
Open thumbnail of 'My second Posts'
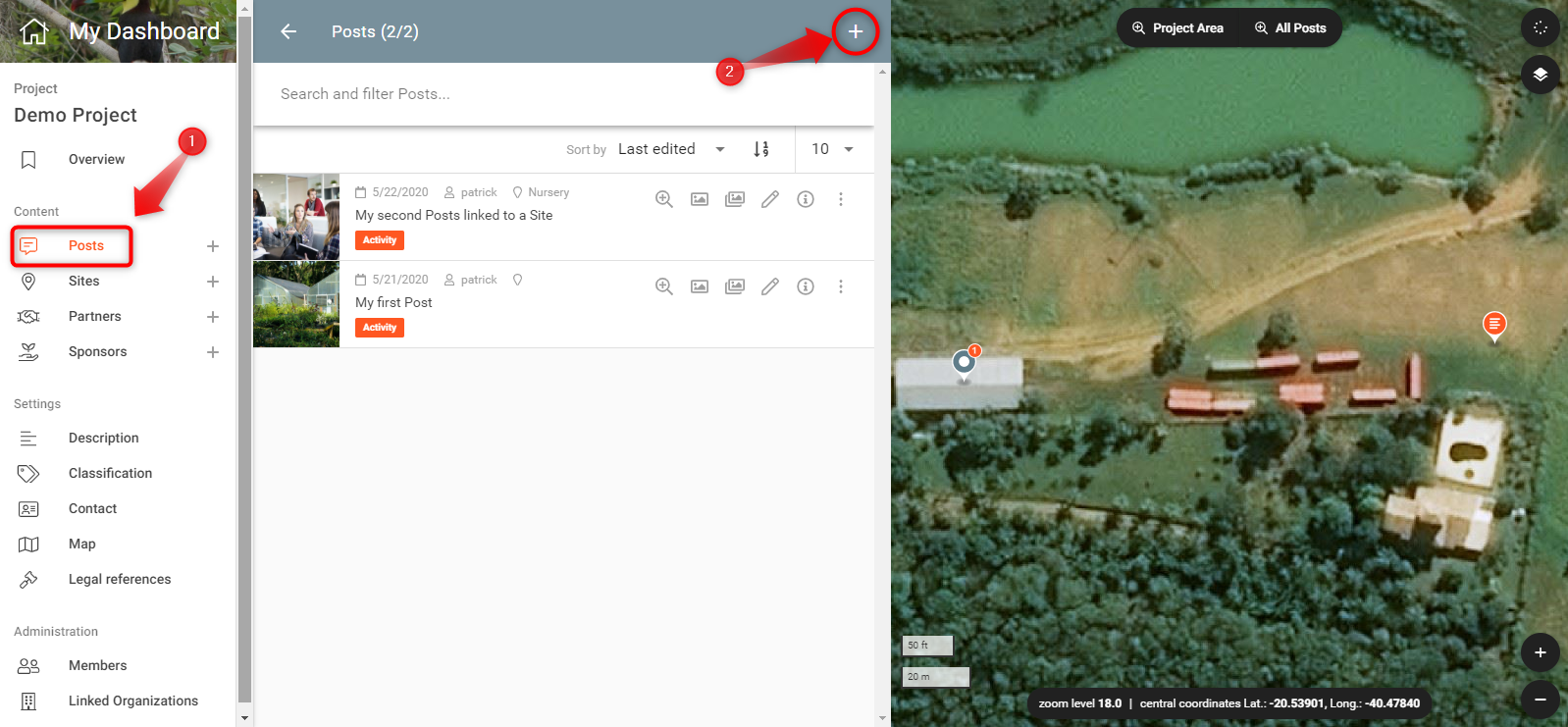point(296,217)
